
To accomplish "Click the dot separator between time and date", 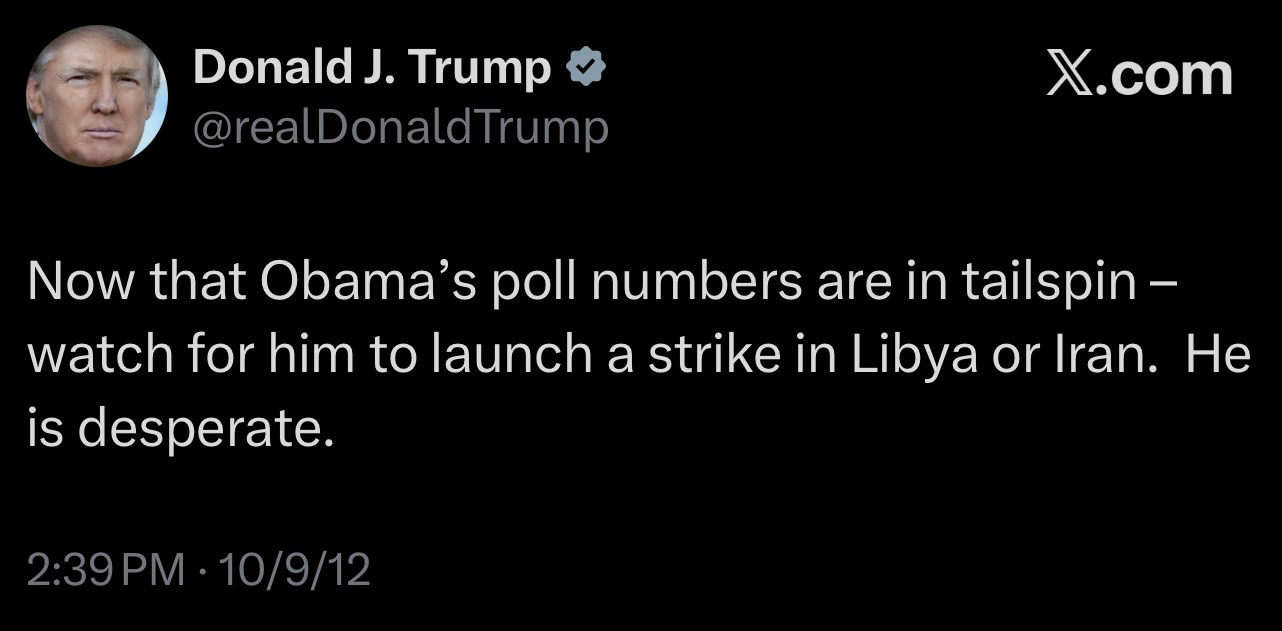I will click(x=203, y=570).
